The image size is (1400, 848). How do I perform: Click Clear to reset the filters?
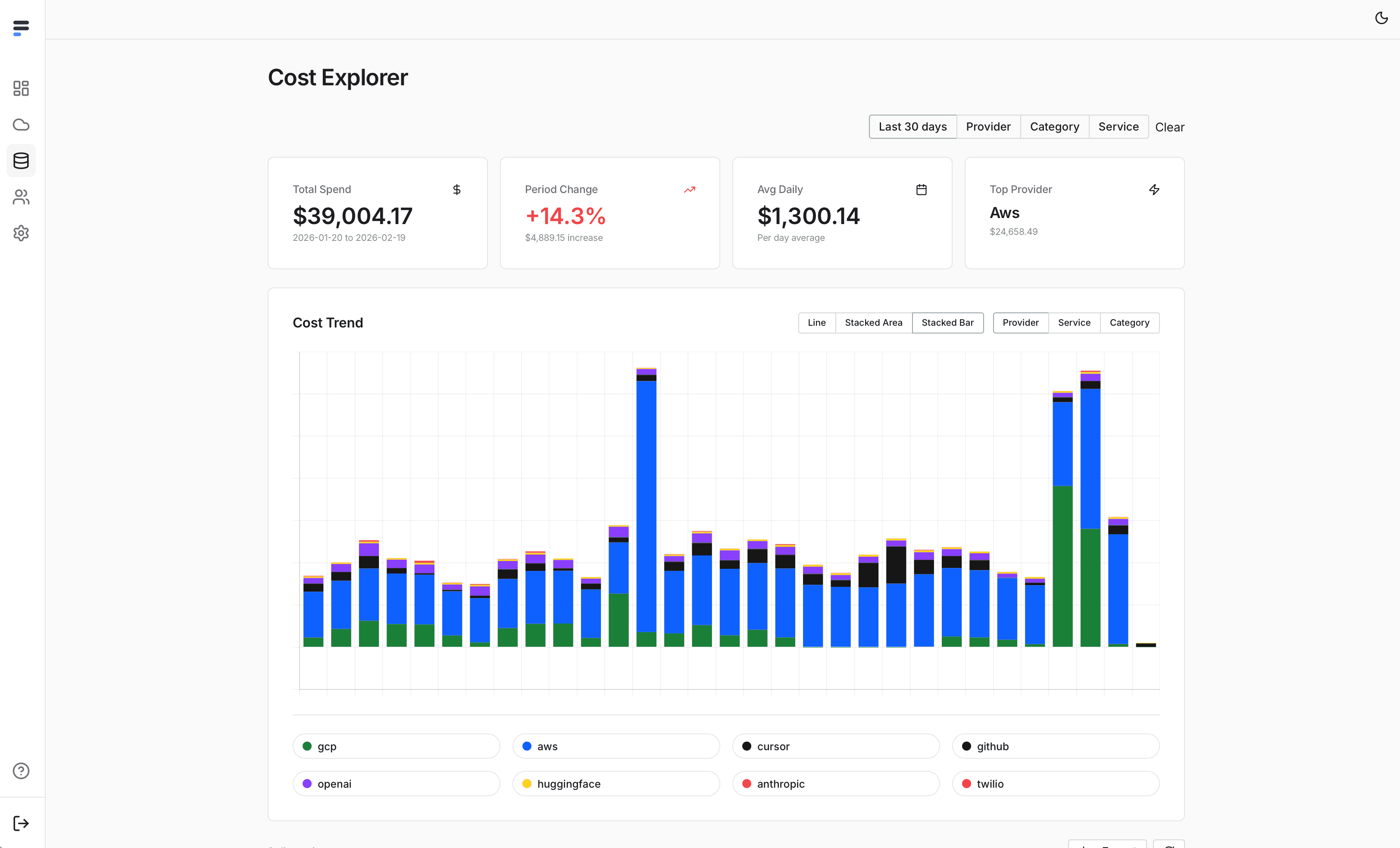(x=1169, y=127)
